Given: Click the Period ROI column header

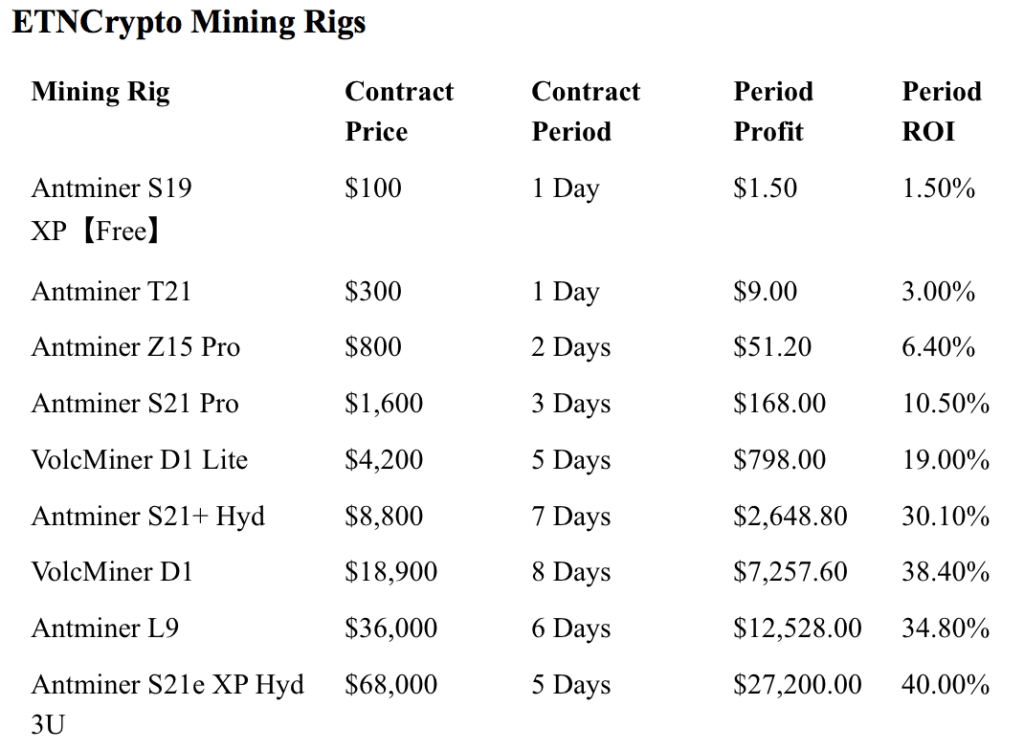Looking at the screenshot, I should (941, 111).
